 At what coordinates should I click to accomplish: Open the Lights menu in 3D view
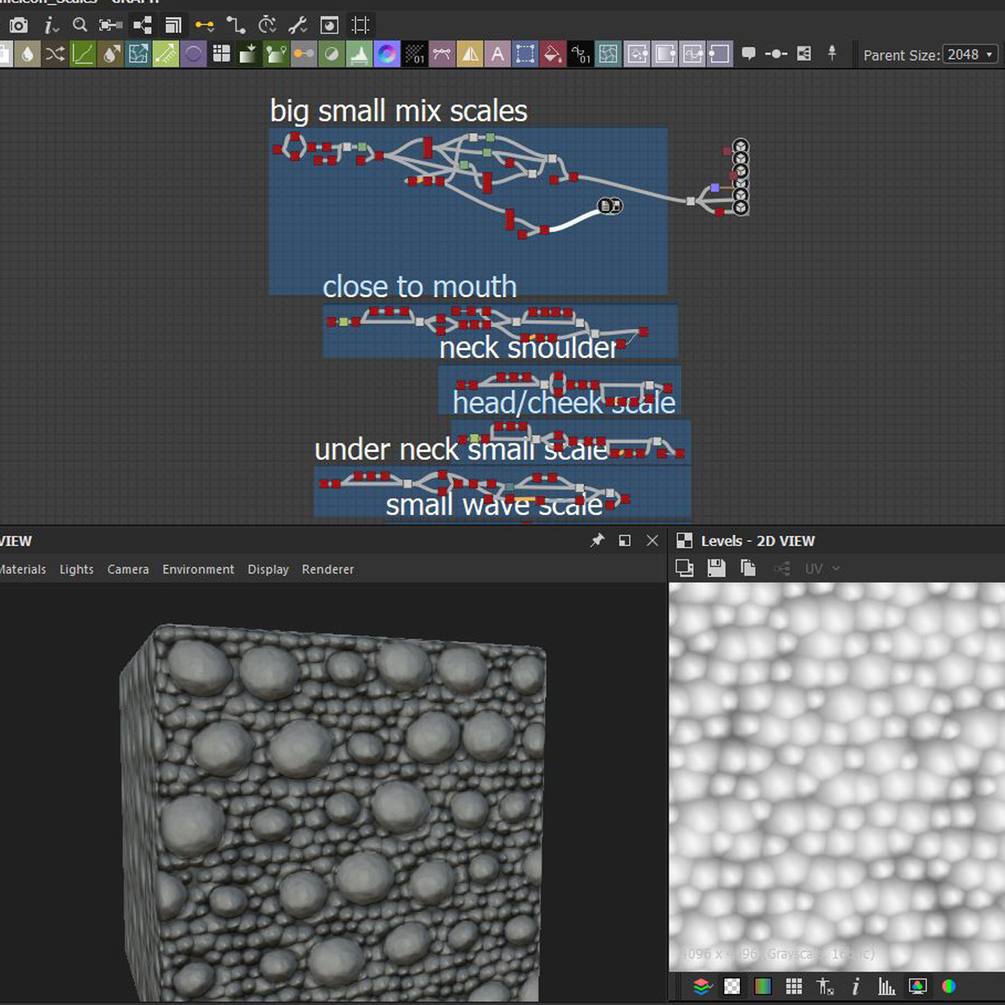[x=76, y=569]
